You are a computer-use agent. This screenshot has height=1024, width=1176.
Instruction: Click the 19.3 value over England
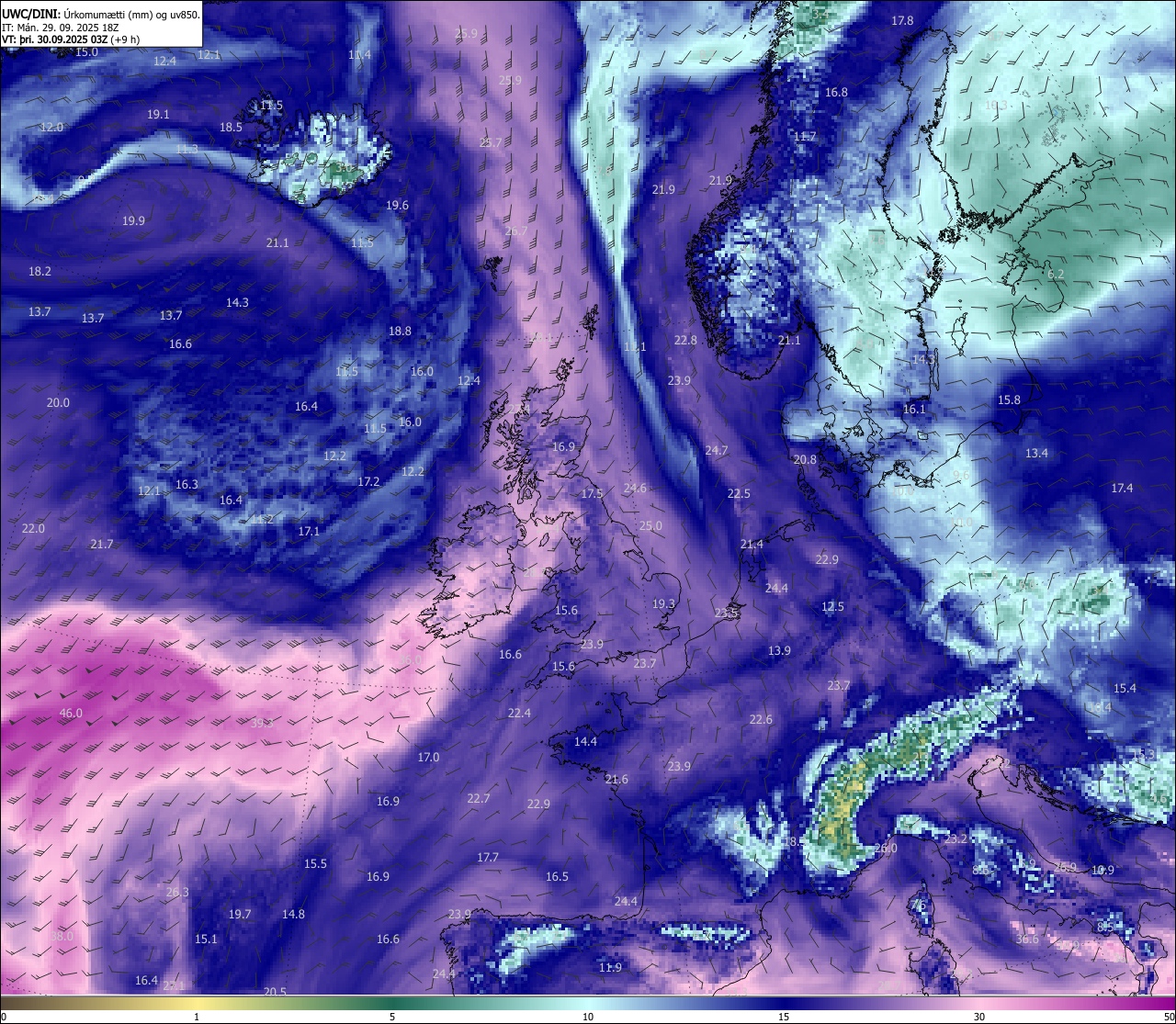pos(663,604)
